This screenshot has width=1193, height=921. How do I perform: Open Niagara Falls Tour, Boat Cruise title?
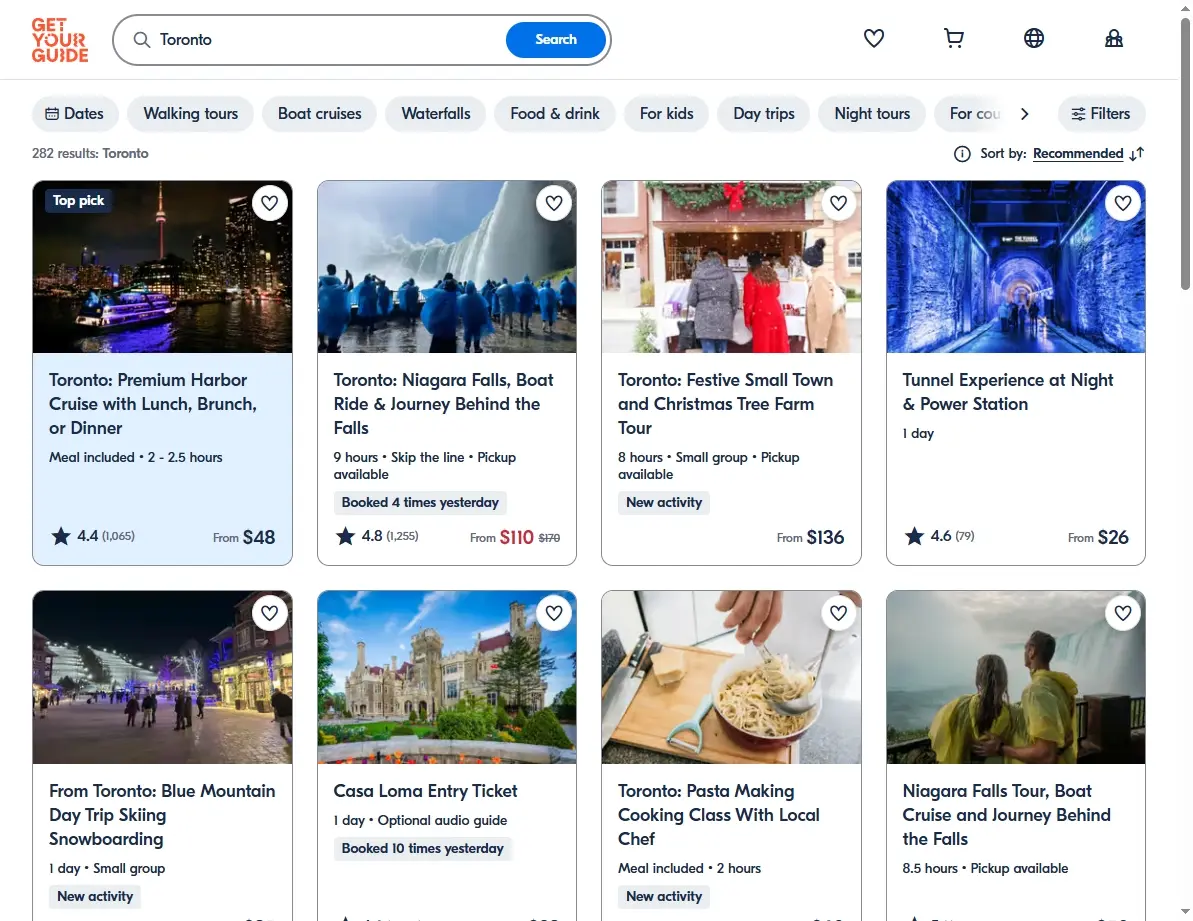(x=1006, y=815)
